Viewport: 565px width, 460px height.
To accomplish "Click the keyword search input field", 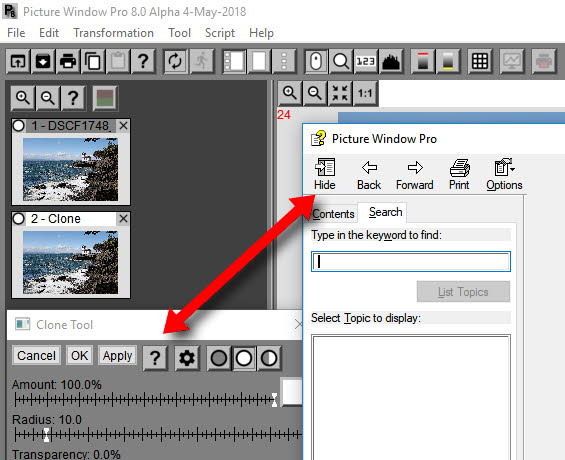I will click(411, 262).
